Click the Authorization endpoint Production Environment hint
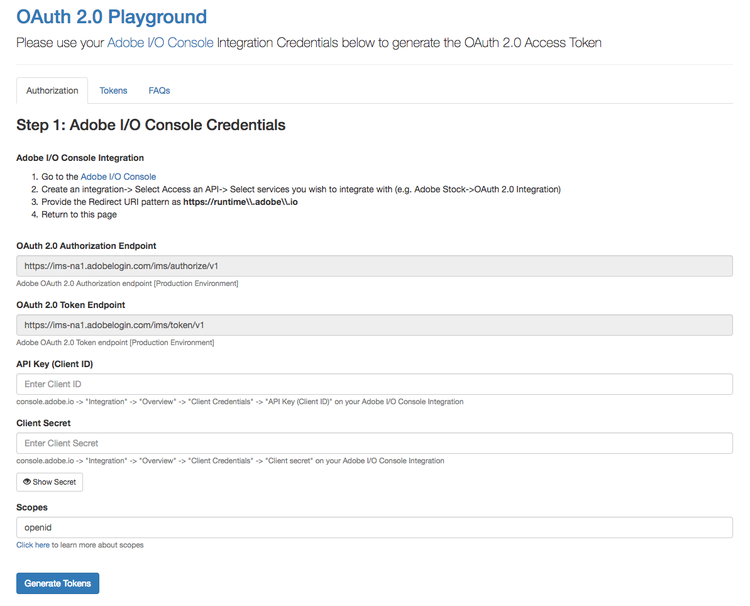This screenshot has height=606, width=750. point(127,283)
